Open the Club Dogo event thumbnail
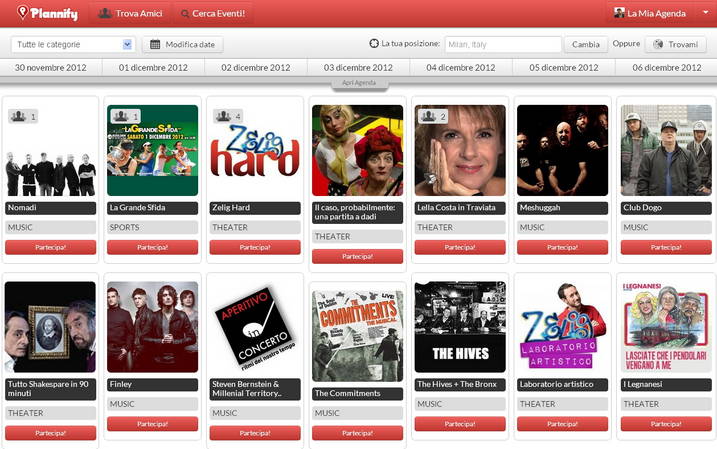The image size is (717, 449). tap(666, 150)
